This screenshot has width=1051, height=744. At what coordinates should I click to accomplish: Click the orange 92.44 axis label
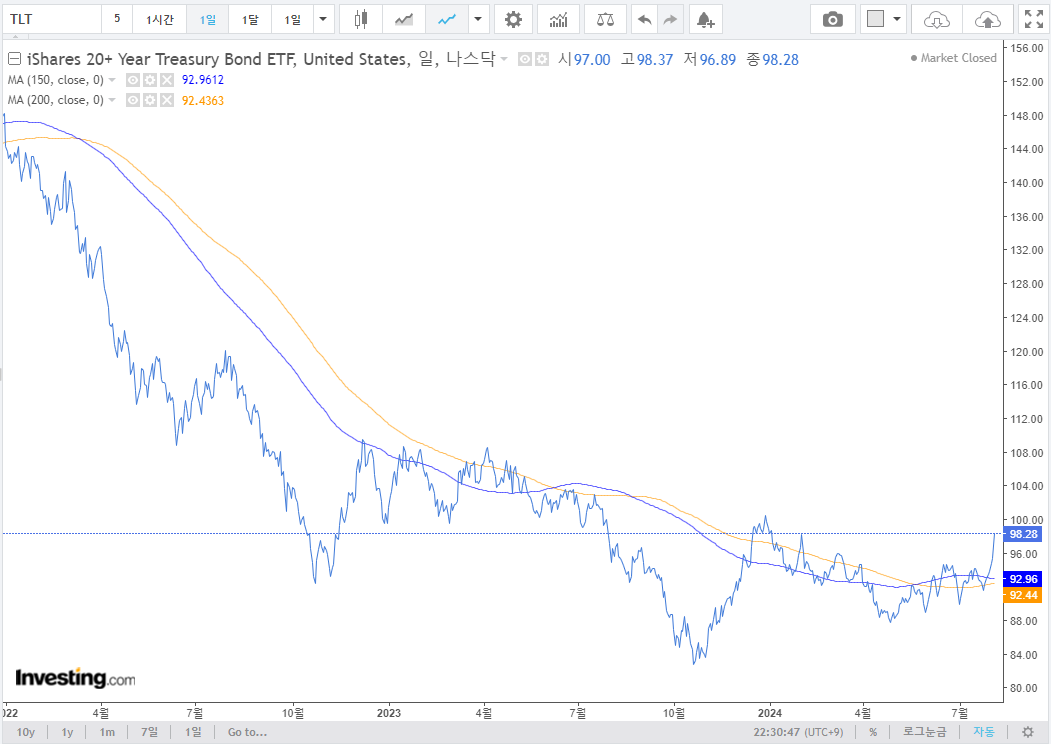[x=1023, y=595]
